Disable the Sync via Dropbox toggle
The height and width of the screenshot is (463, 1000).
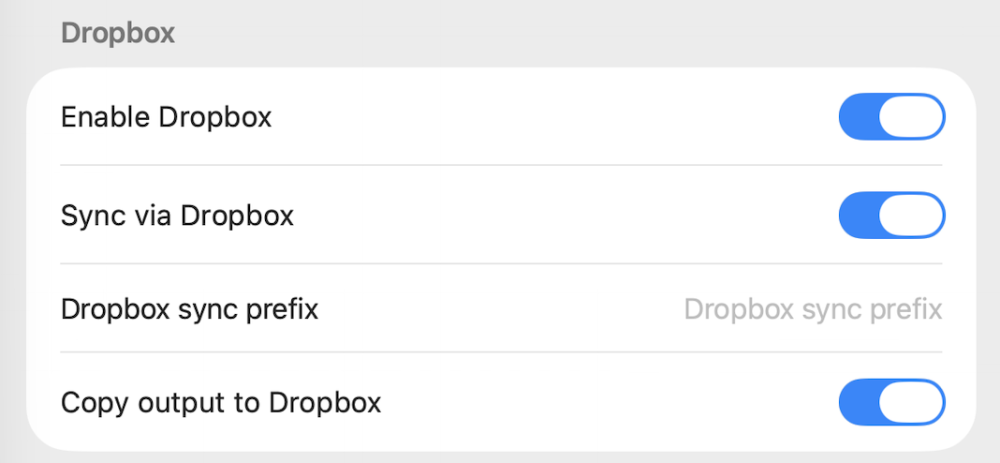tap(891, 215)
